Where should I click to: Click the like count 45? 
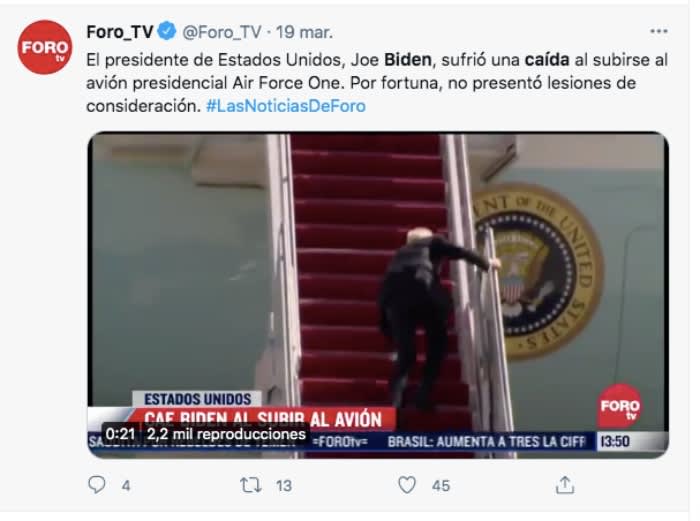[441, 486]
